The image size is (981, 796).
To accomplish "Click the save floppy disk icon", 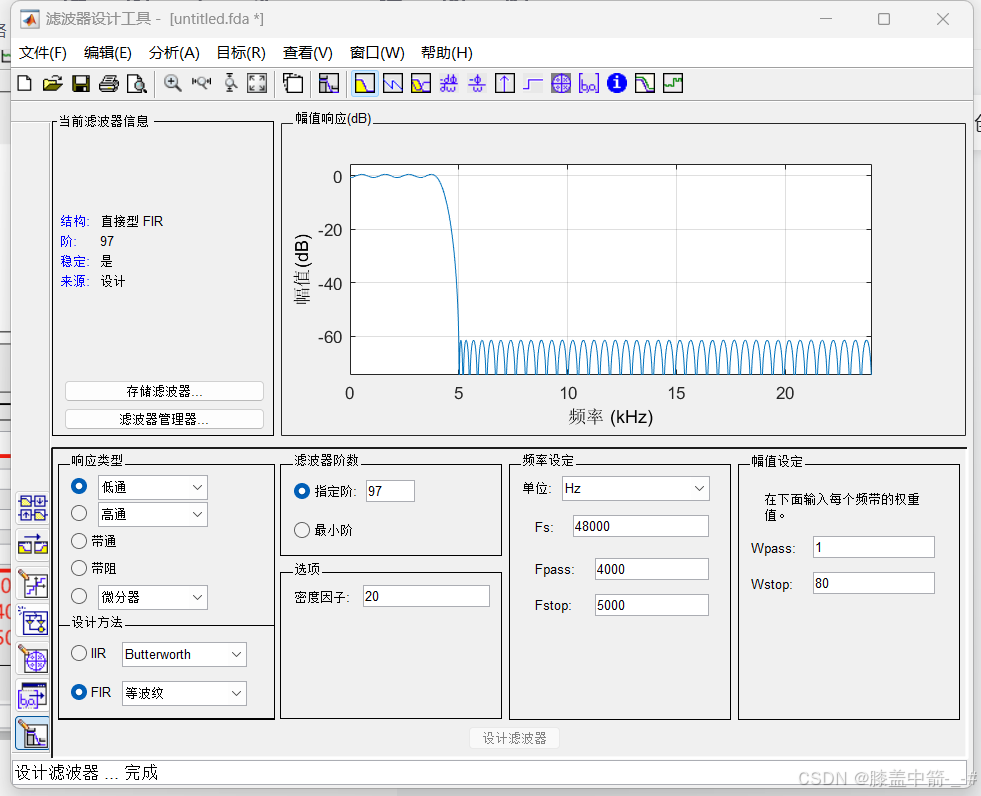I will coord(81,84).
